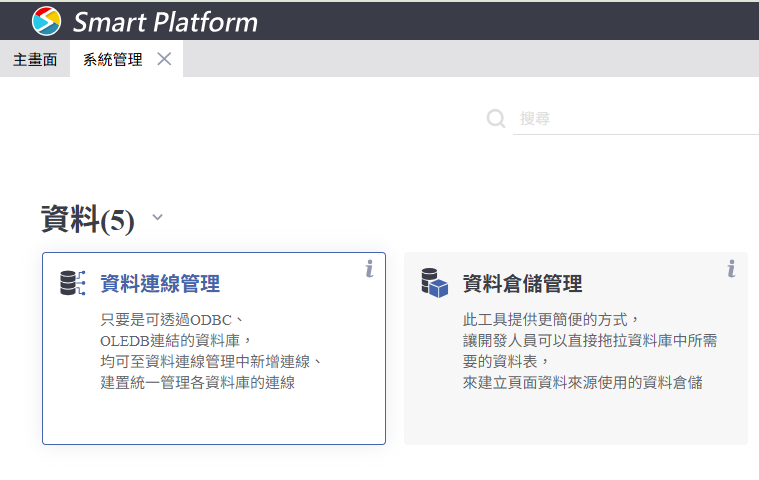Open the 資料倉儲管理 title link
The width and height of the screenshot is (759, 480).
[522, 284]
